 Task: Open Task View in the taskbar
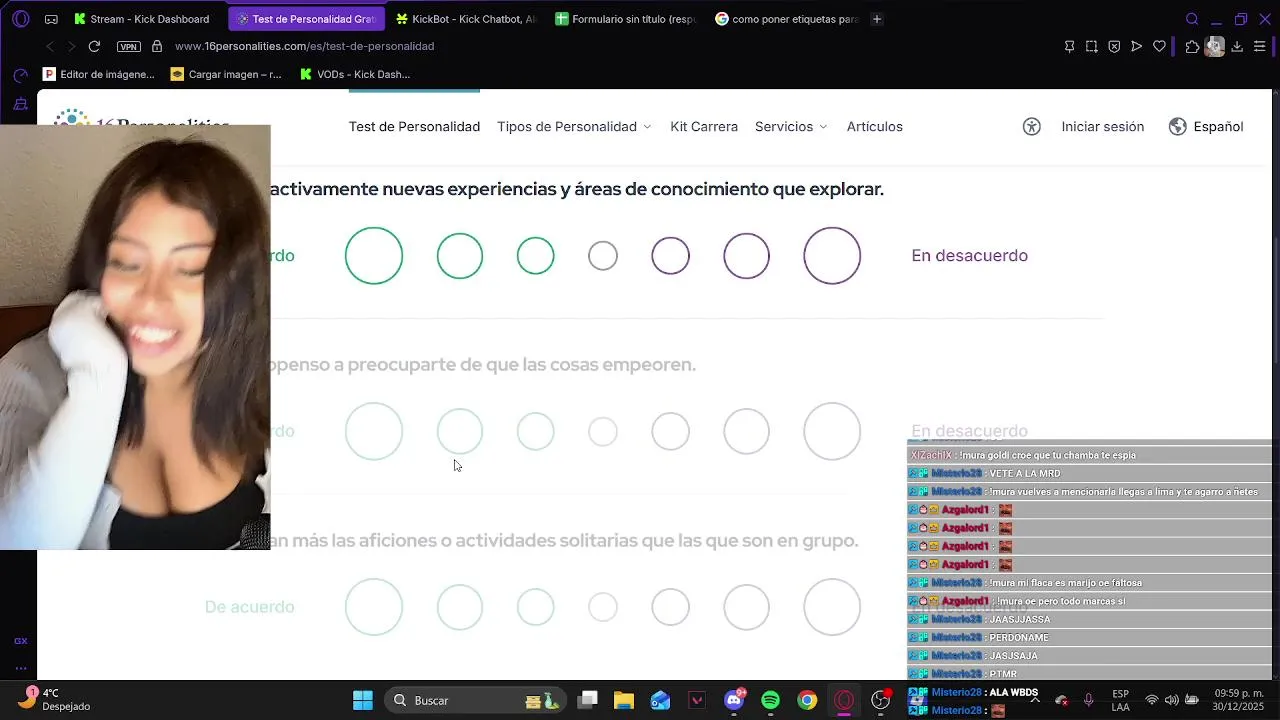[x=588, y=700]
